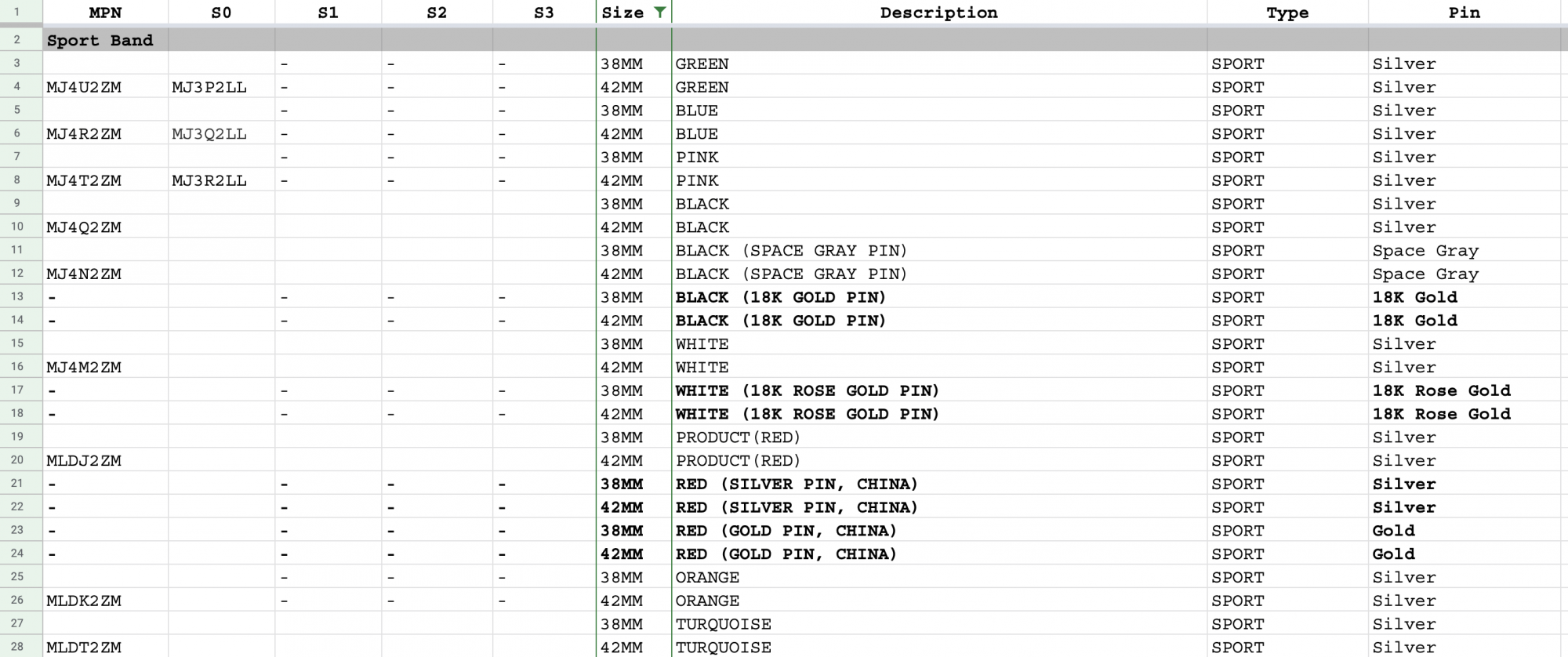Select the S1 column header

(x=328, y=13)
